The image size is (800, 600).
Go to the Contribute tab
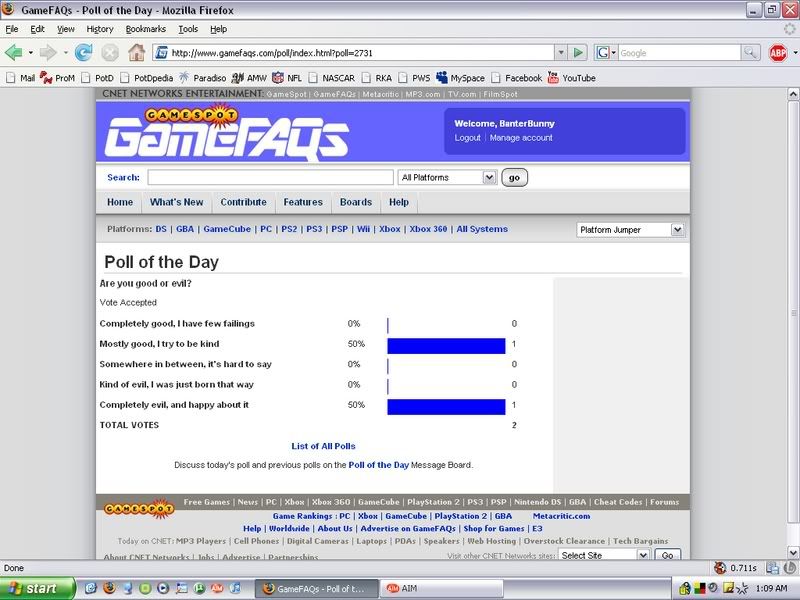(243, 202)
